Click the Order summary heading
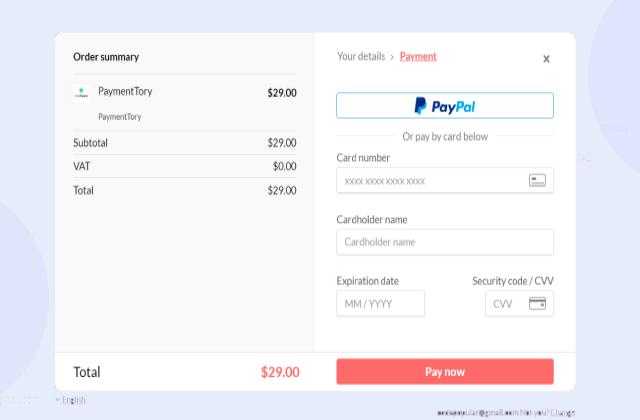Image resolution: width=640 pixels, height=420 pixels. [x=106, y=57]
